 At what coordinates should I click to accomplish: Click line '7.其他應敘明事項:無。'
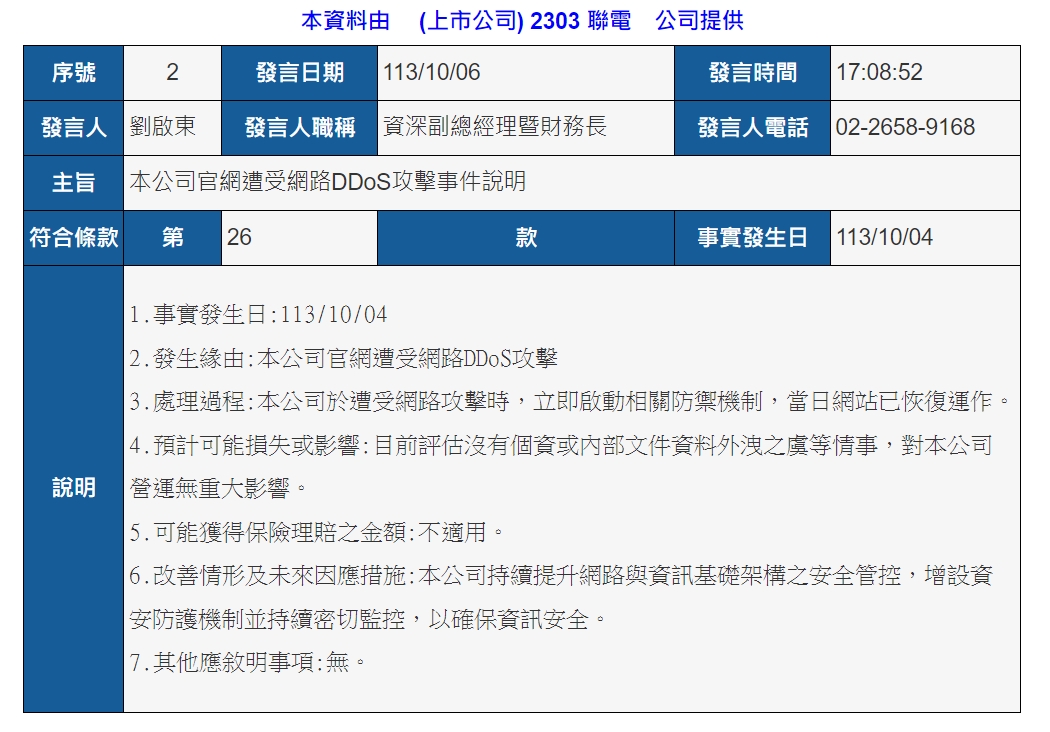pos(248,663)
